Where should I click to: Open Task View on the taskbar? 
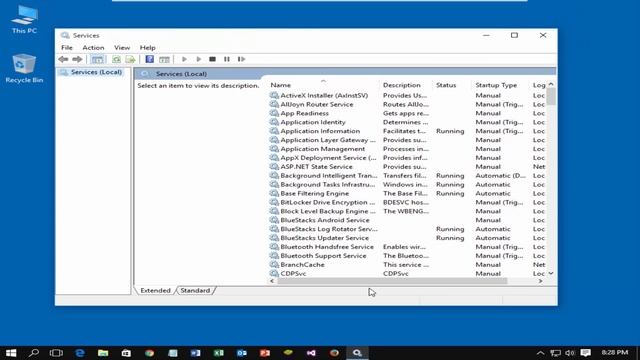56,353
